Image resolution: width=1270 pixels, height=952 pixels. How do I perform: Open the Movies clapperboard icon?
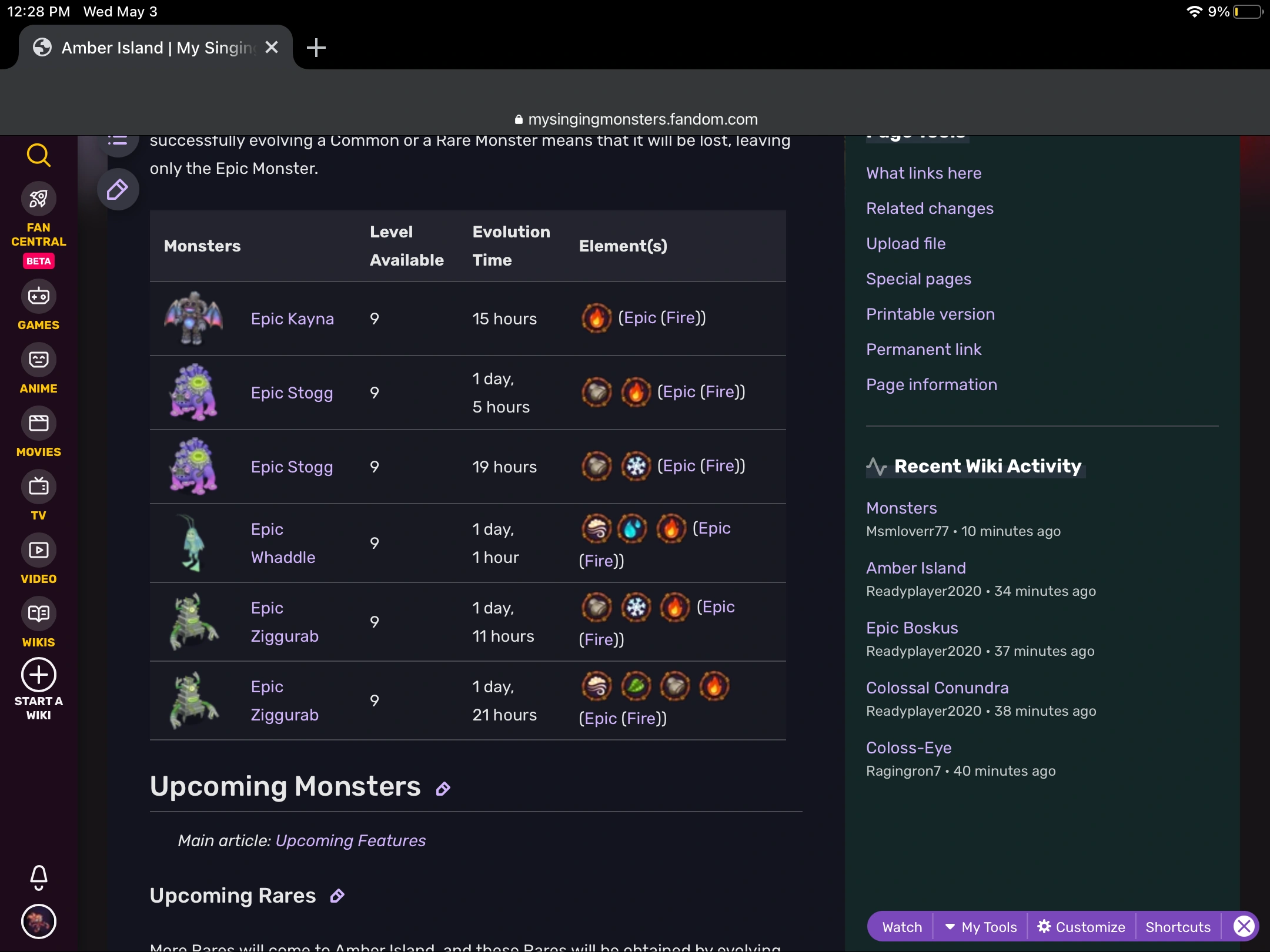(38, 423)
